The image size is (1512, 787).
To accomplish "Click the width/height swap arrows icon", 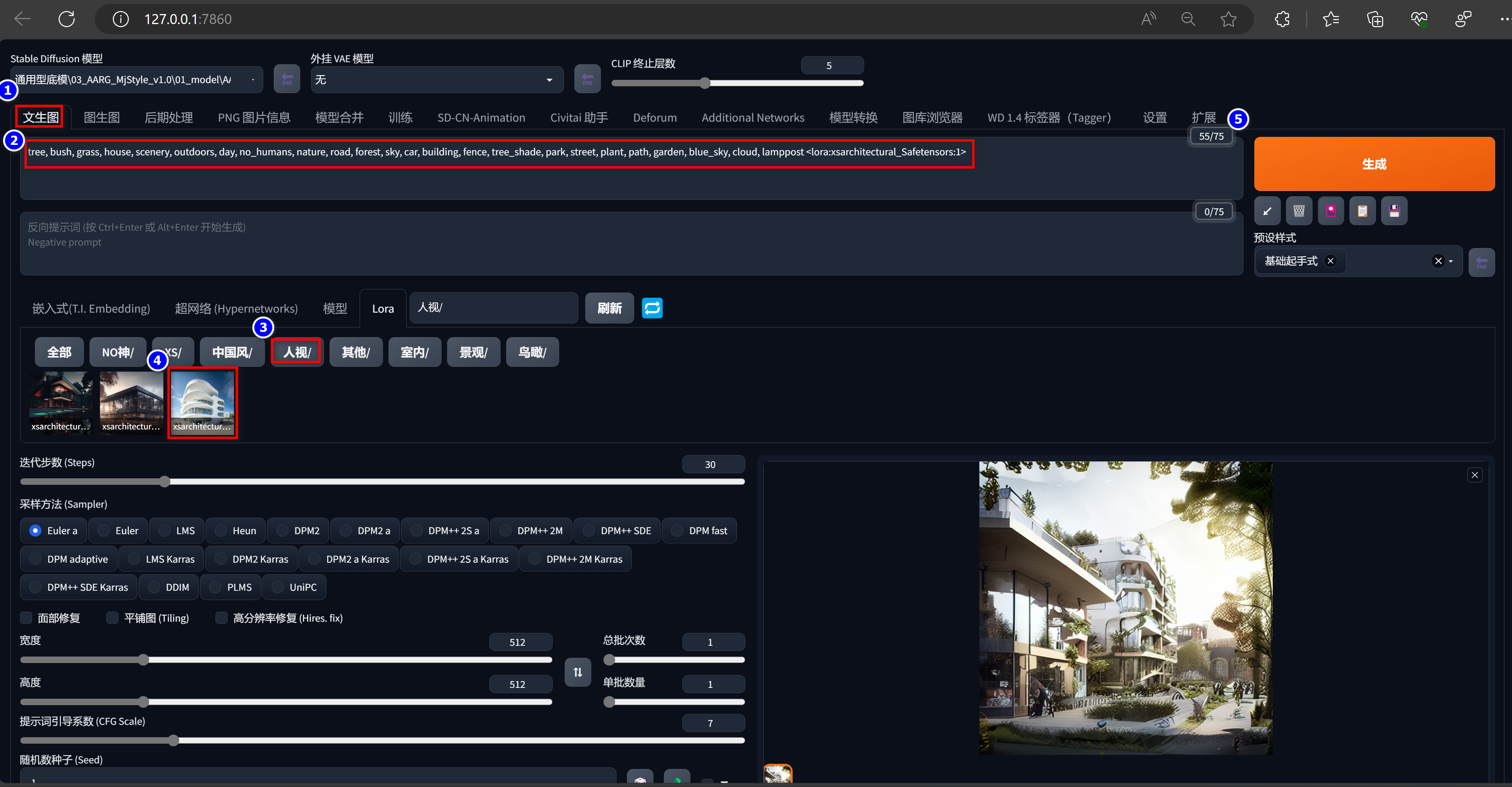I will point(578,672).
